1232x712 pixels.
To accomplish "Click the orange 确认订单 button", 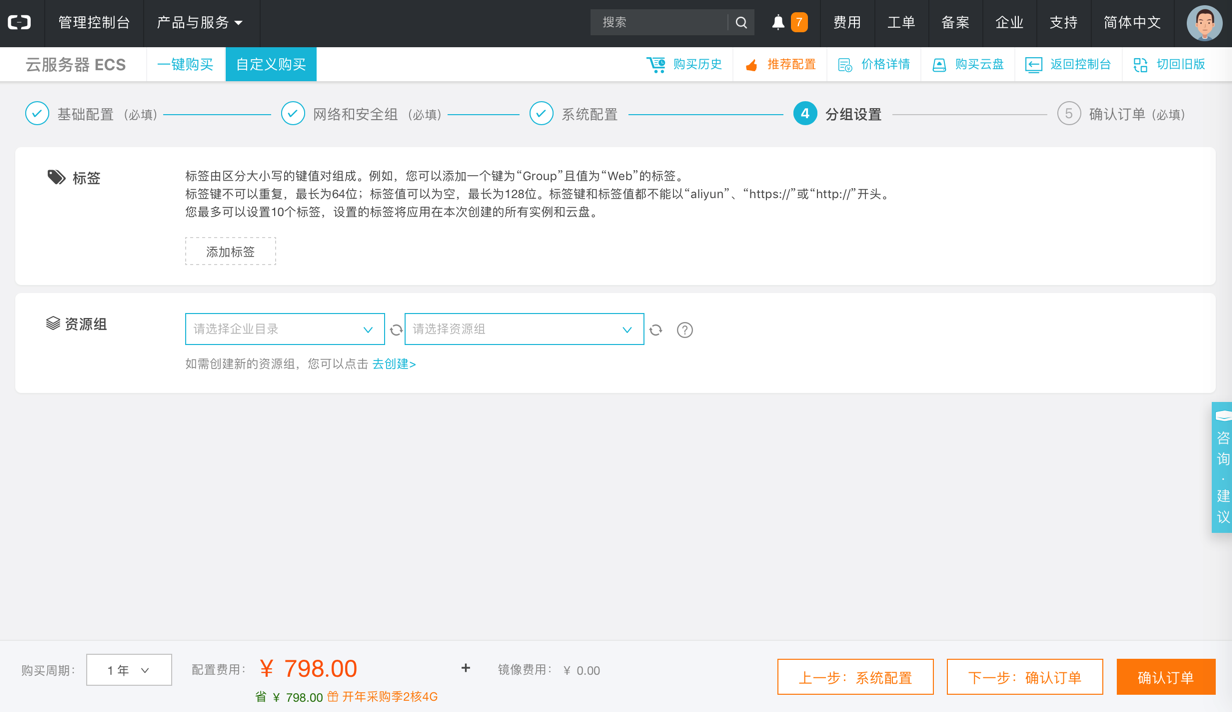I will [1166, 677].
